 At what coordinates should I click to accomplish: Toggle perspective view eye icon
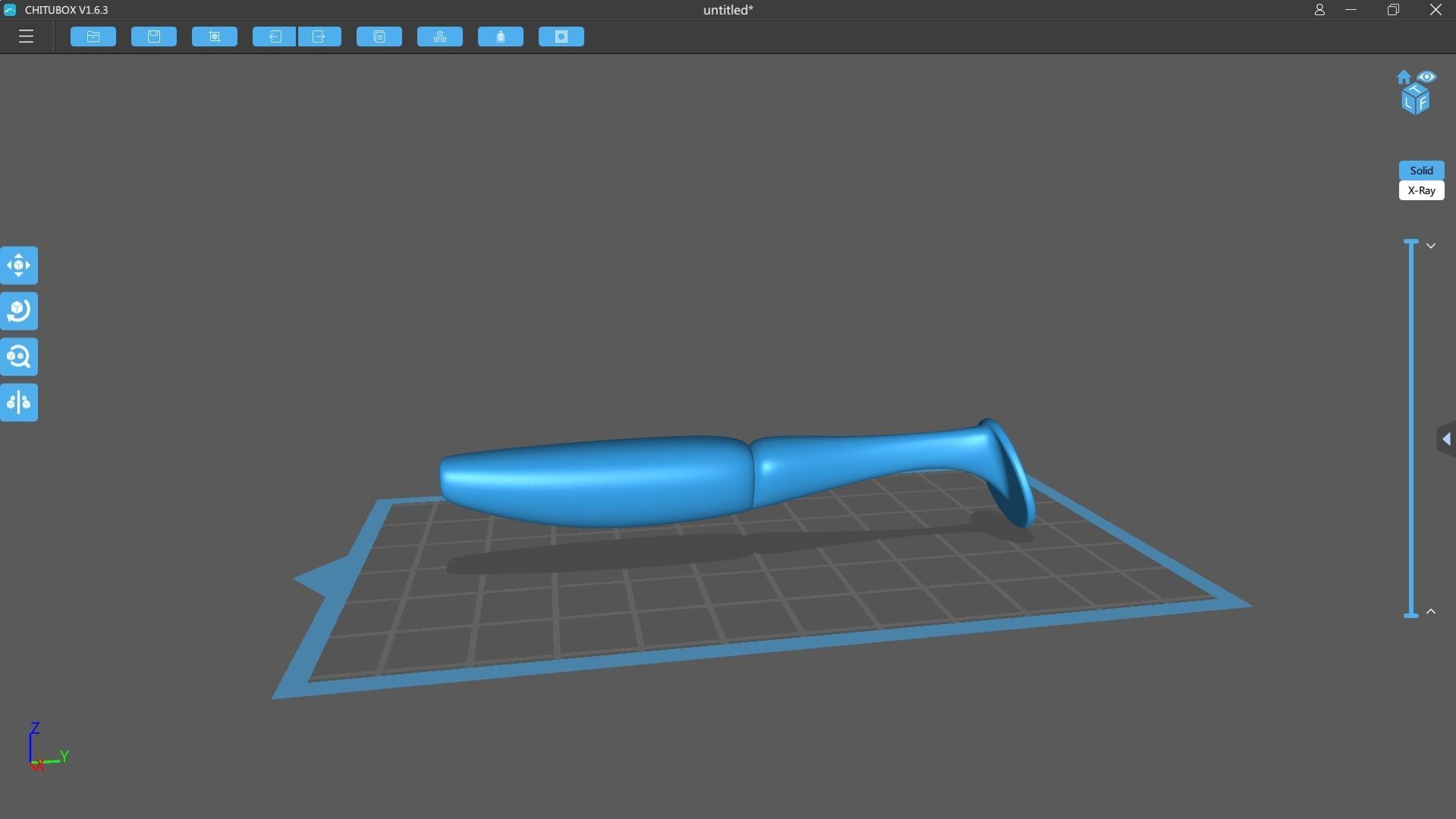tap(1426, 77)
